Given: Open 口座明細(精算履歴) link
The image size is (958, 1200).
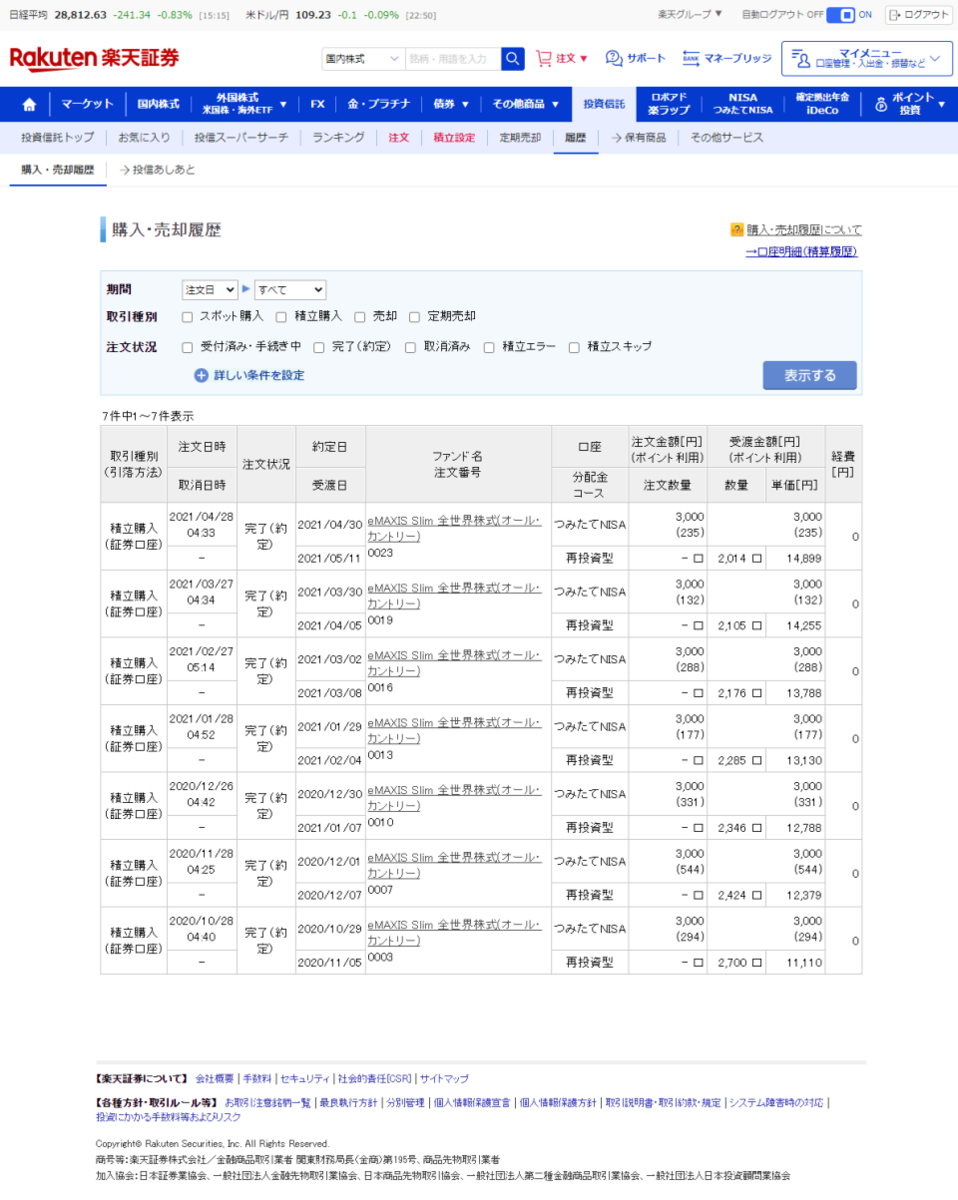Looking at the screenshot, I should coord(801,252).
